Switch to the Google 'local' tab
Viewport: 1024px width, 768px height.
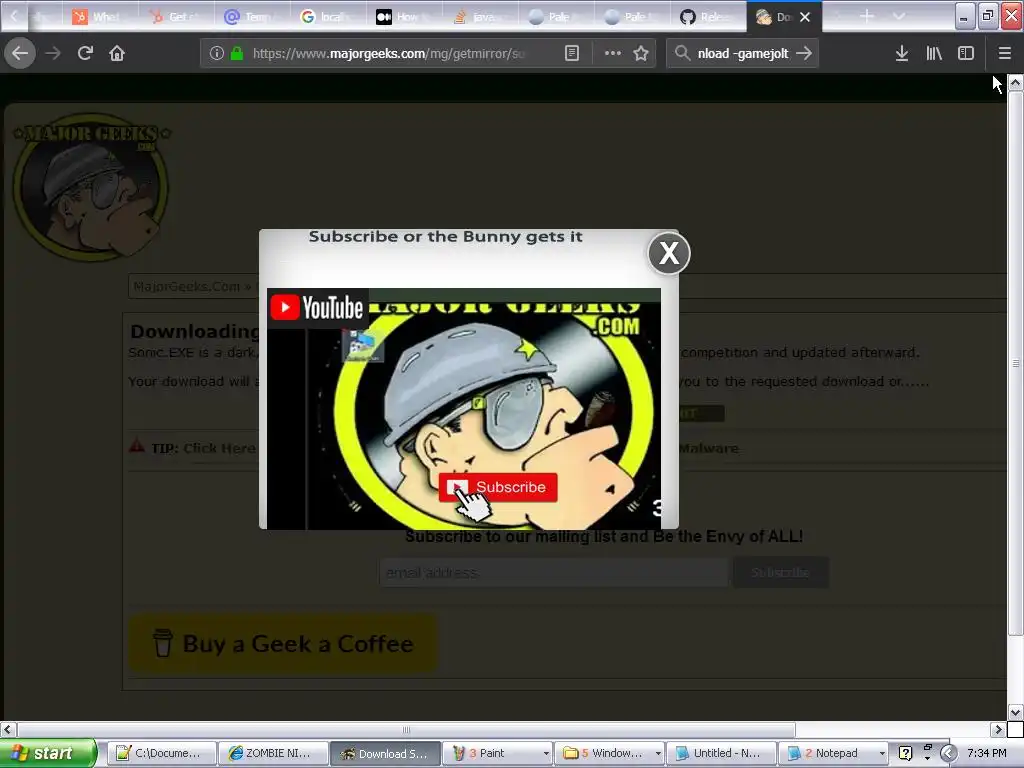[x=327, y=17]
